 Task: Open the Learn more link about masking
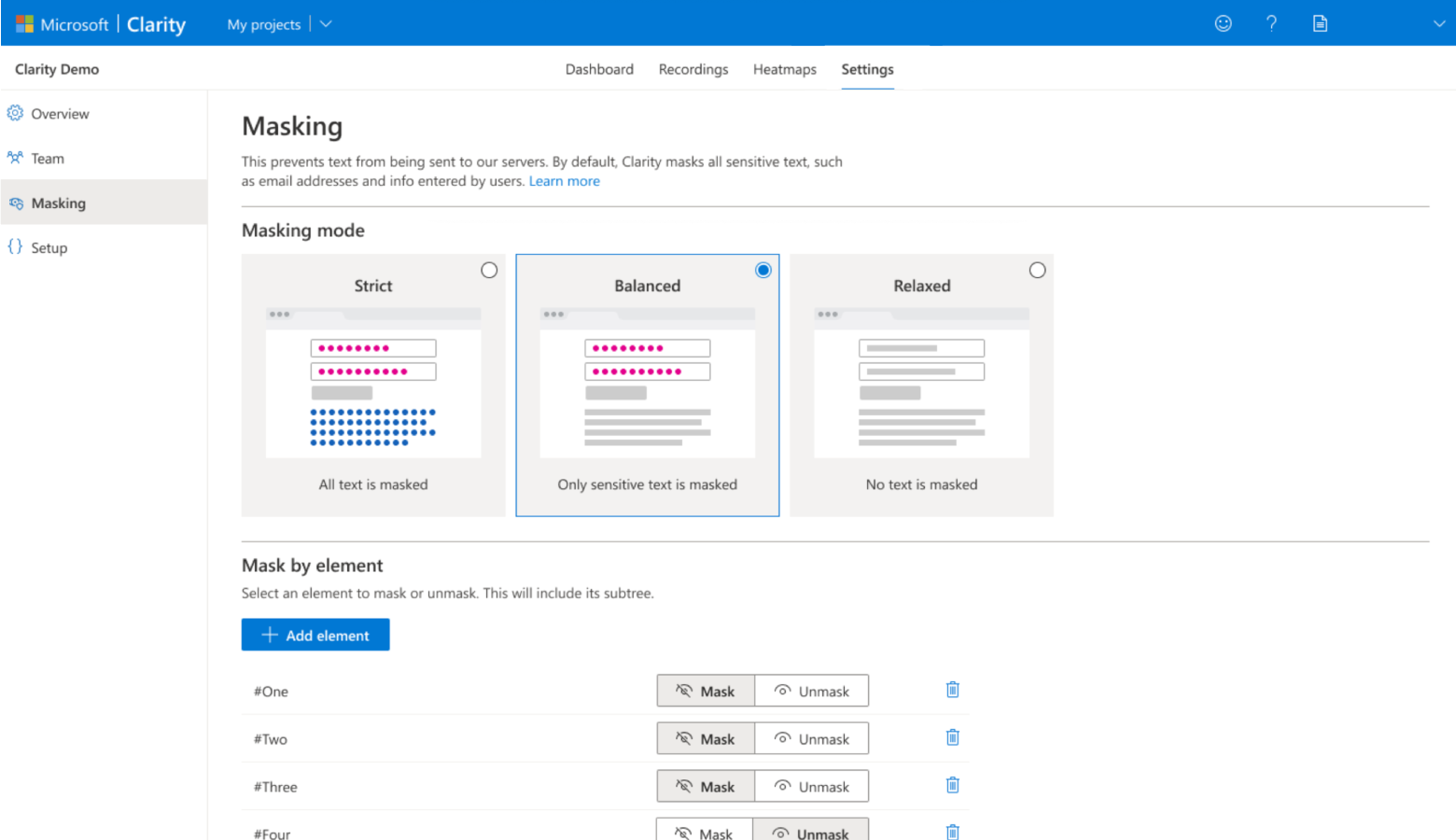point(564,180)
